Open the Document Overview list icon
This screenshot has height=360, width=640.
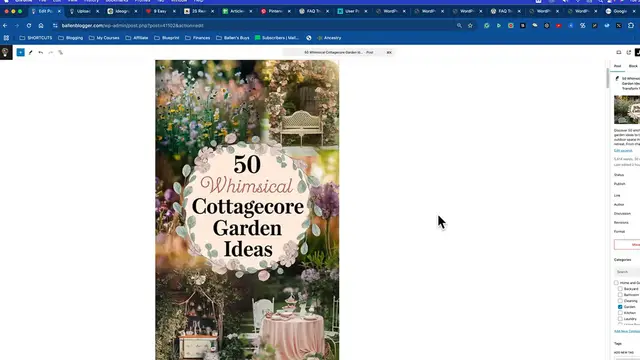[x=60, y=52]
